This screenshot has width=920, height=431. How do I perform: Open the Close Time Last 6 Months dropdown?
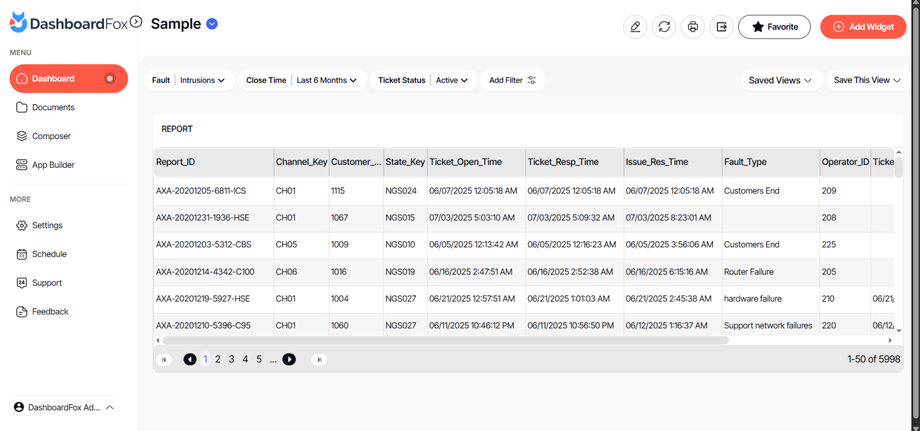tap(326, 80)
